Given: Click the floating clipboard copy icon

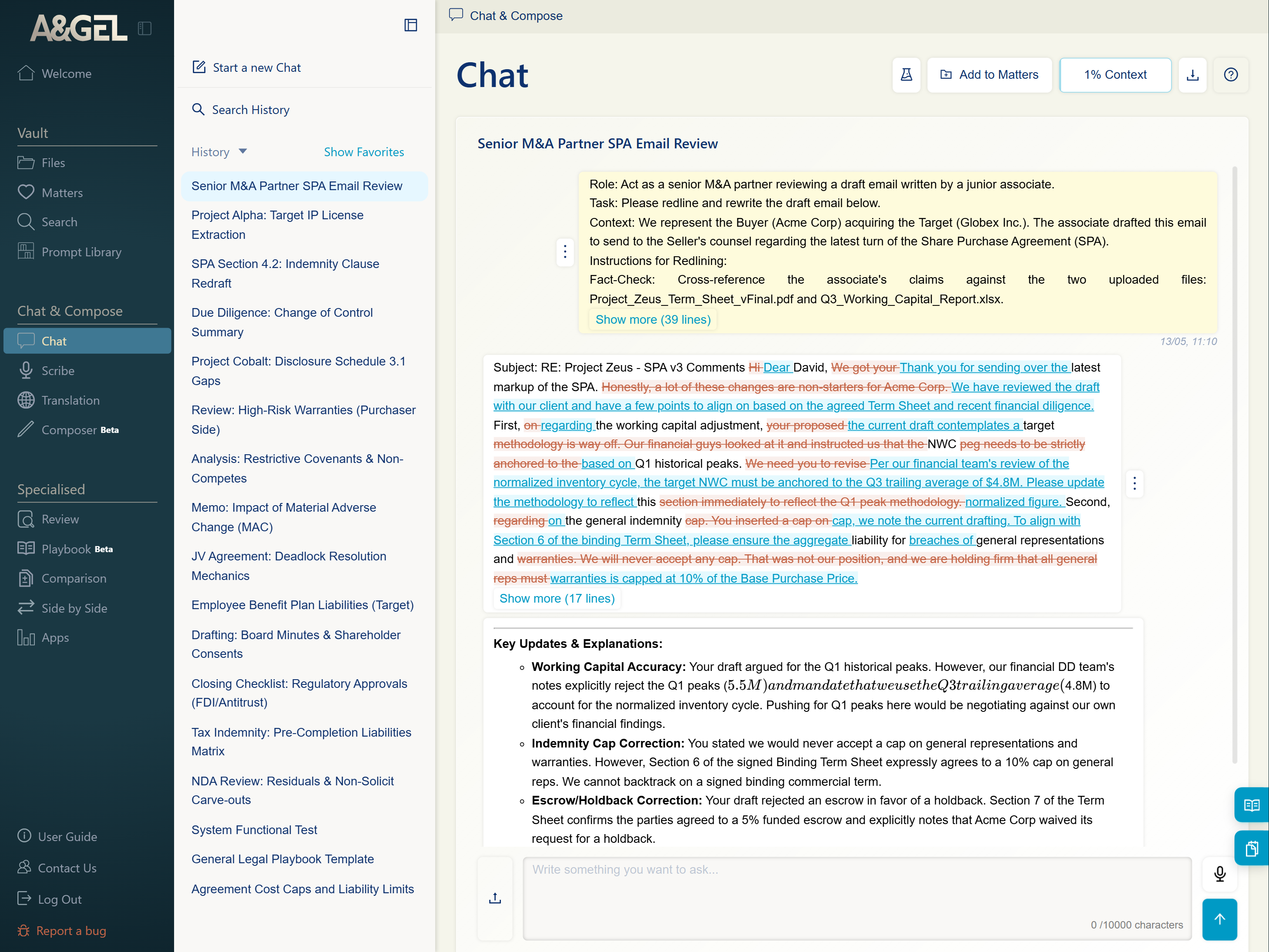Looking at the screenshot, I should tap(1252, 848).
